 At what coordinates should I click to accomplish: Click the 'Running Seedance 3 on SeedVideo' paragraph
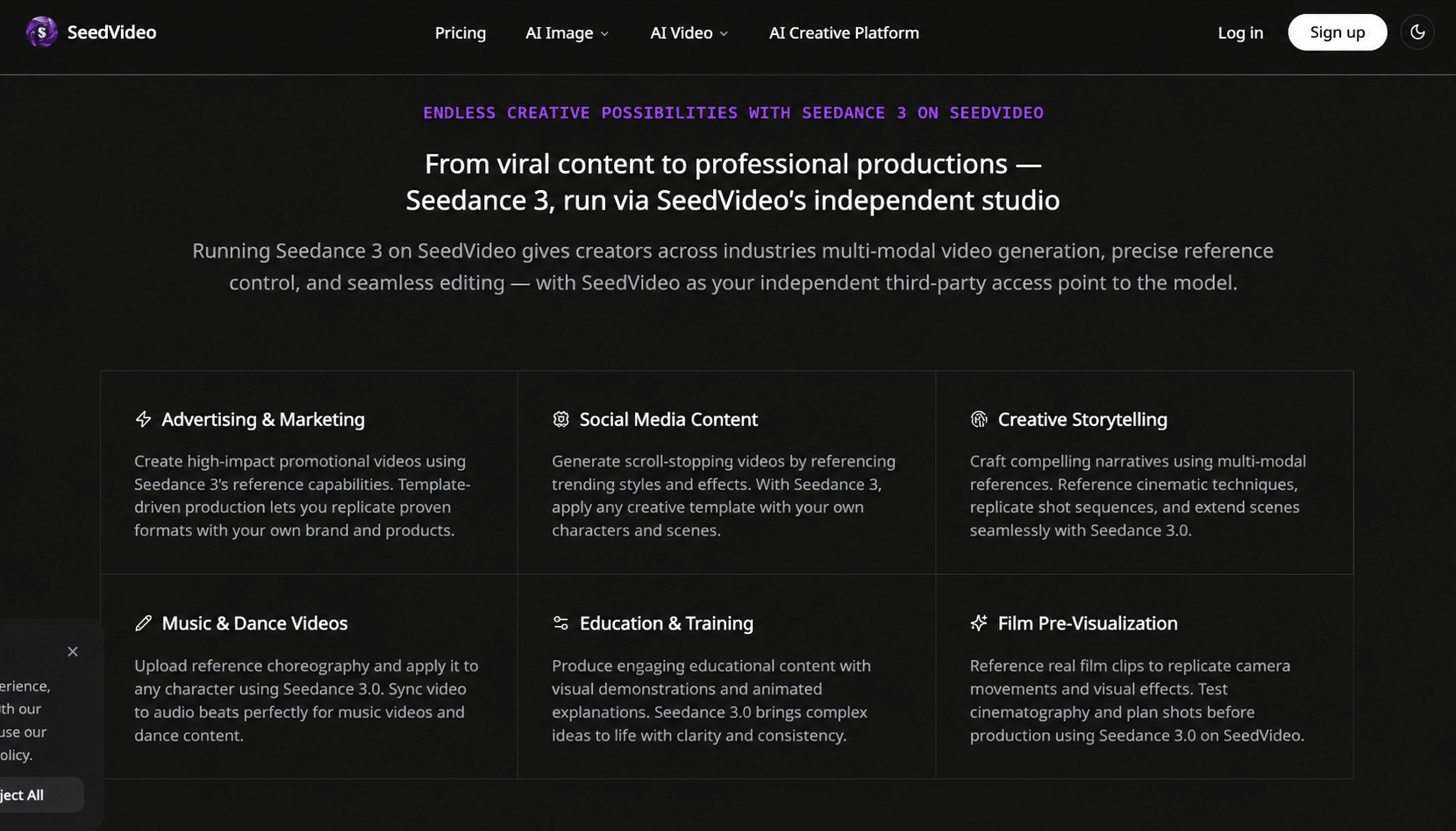(733, 266)
